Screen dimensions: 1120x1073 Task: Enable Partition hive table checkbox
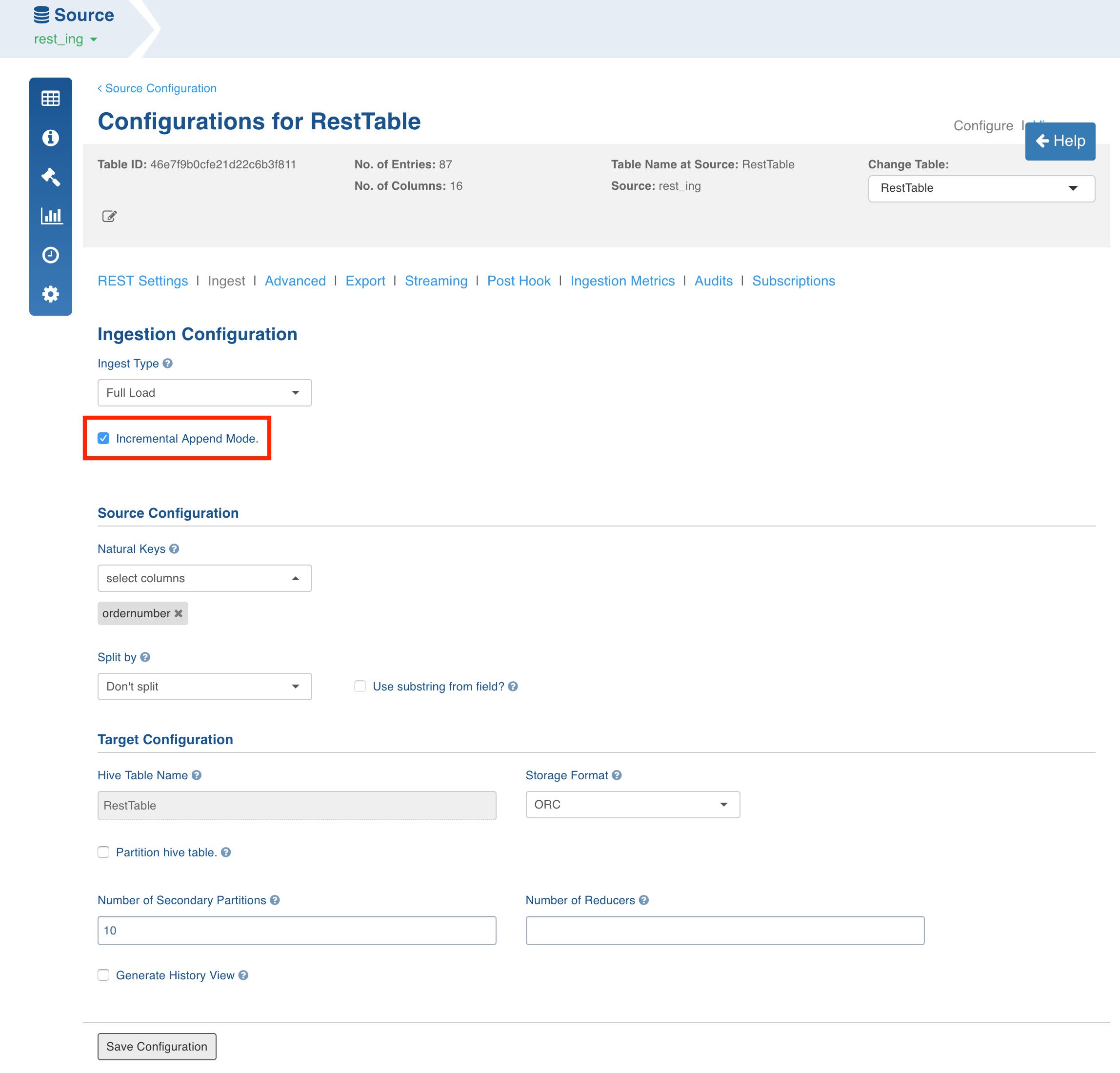103,852
